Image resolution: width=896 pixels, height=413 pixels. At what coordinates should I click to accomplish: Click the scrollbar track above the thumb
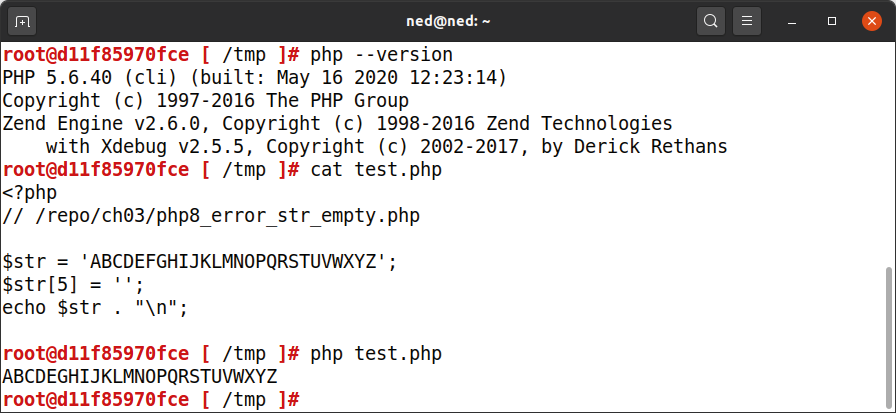point(890,154)
